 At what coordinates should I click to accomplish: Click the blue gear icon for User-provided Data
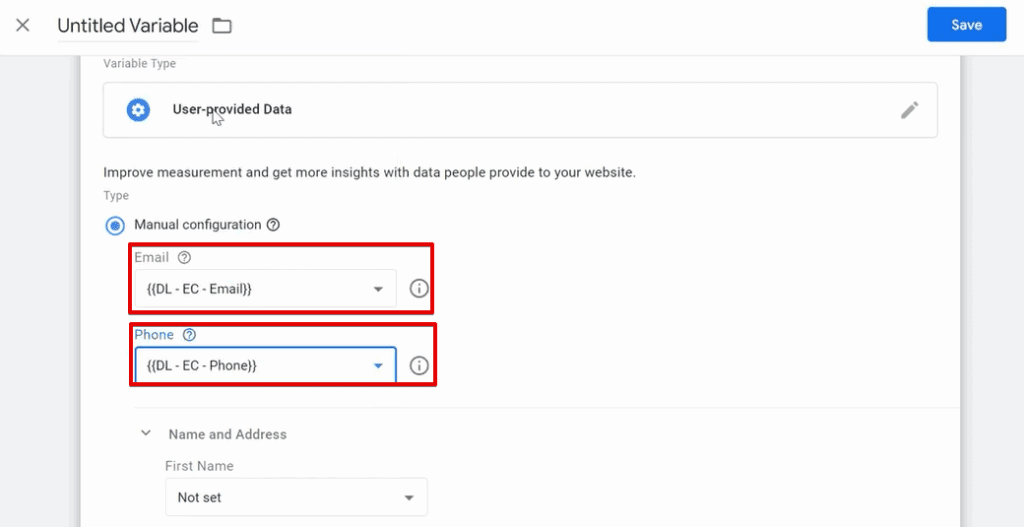click(x=138, y=110)
